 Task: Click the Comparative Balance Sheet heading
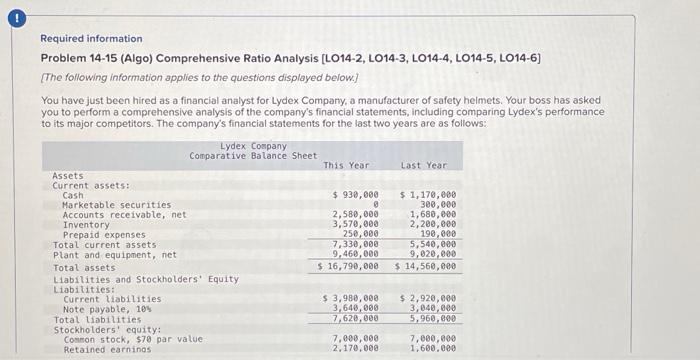[253, 156]
